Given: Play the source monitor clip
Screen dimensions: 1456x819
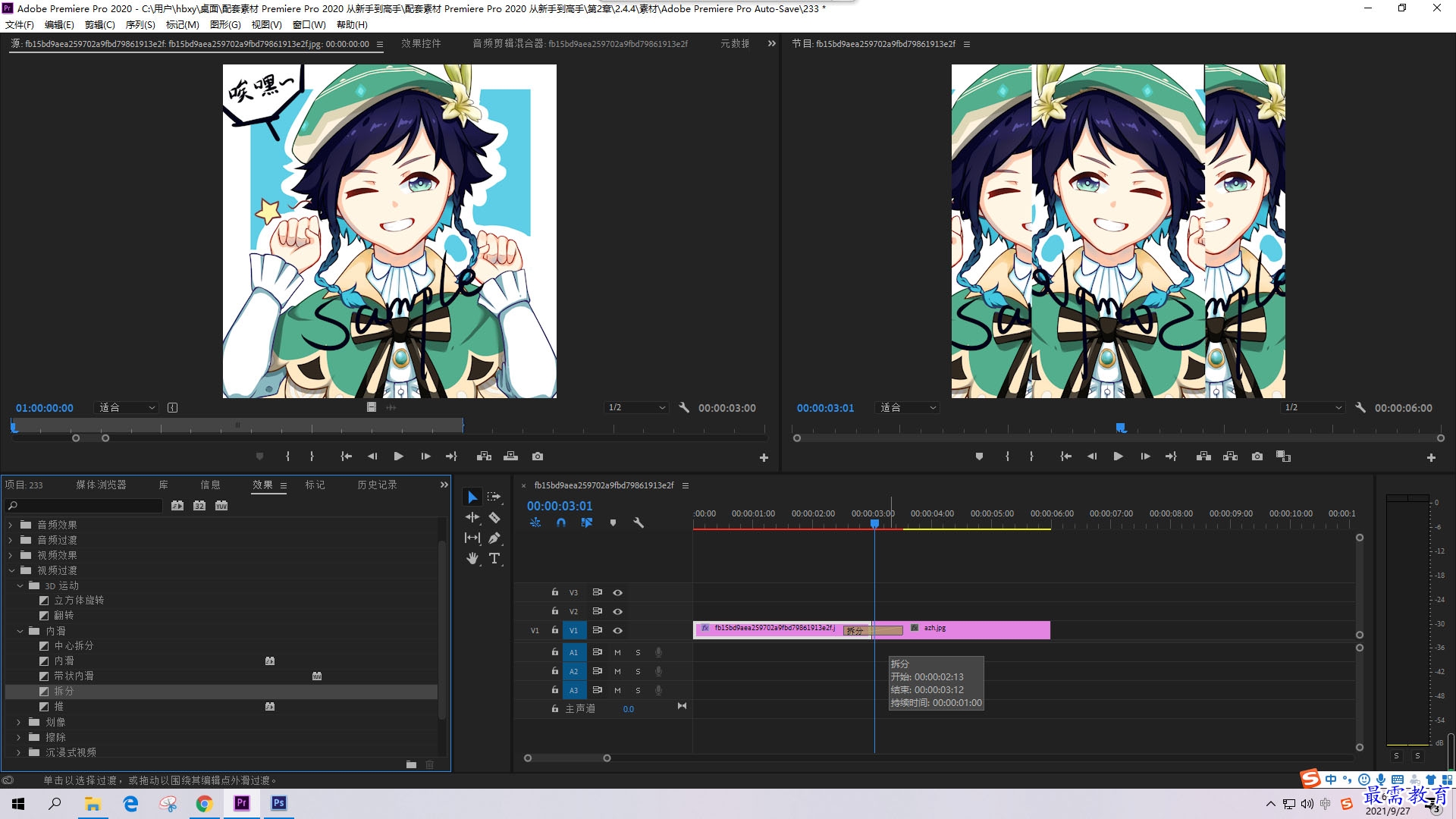Looking at the screenshot, I should coord(398,457).
